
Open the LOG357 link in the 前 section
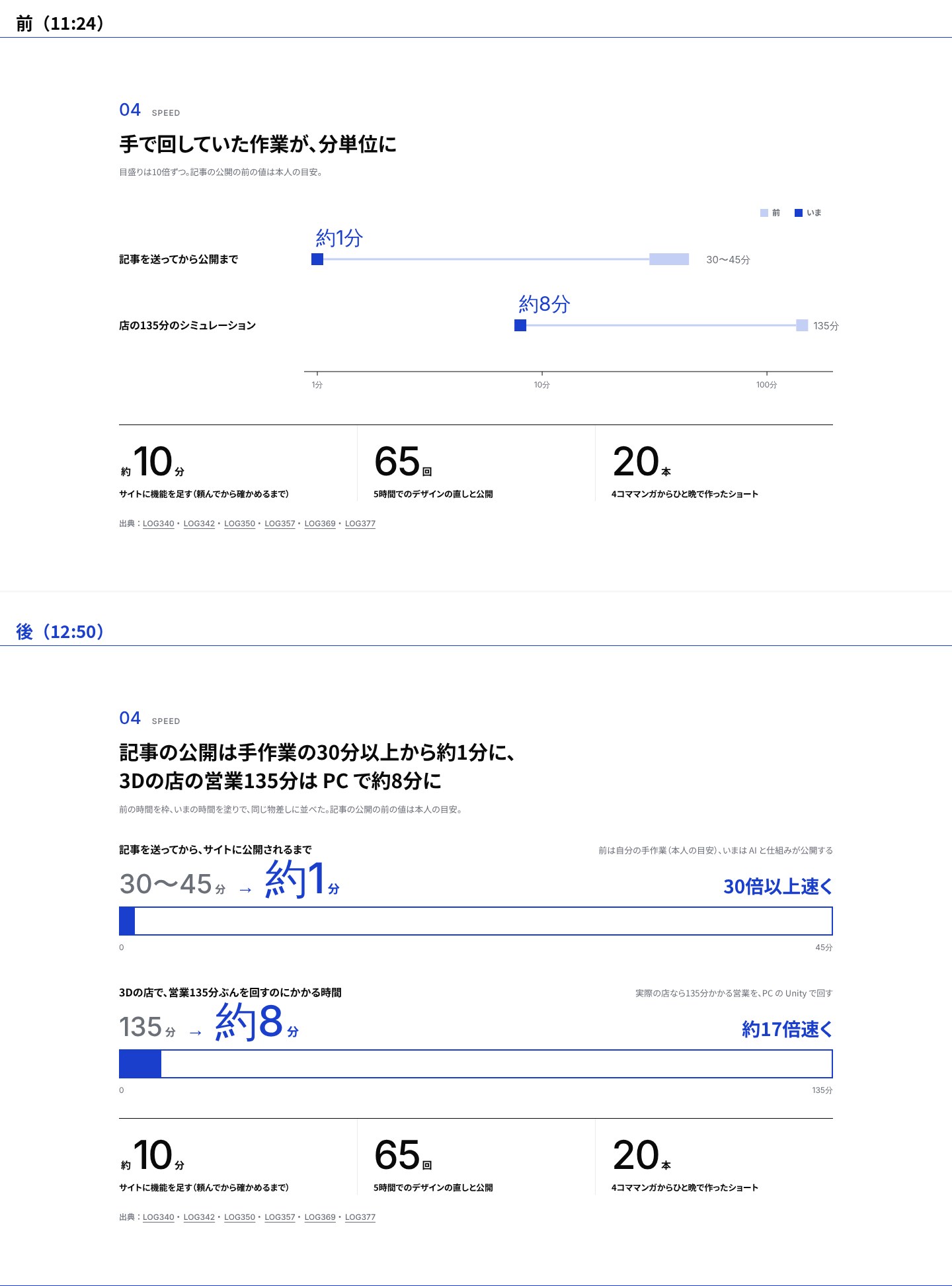click(280, 524)
